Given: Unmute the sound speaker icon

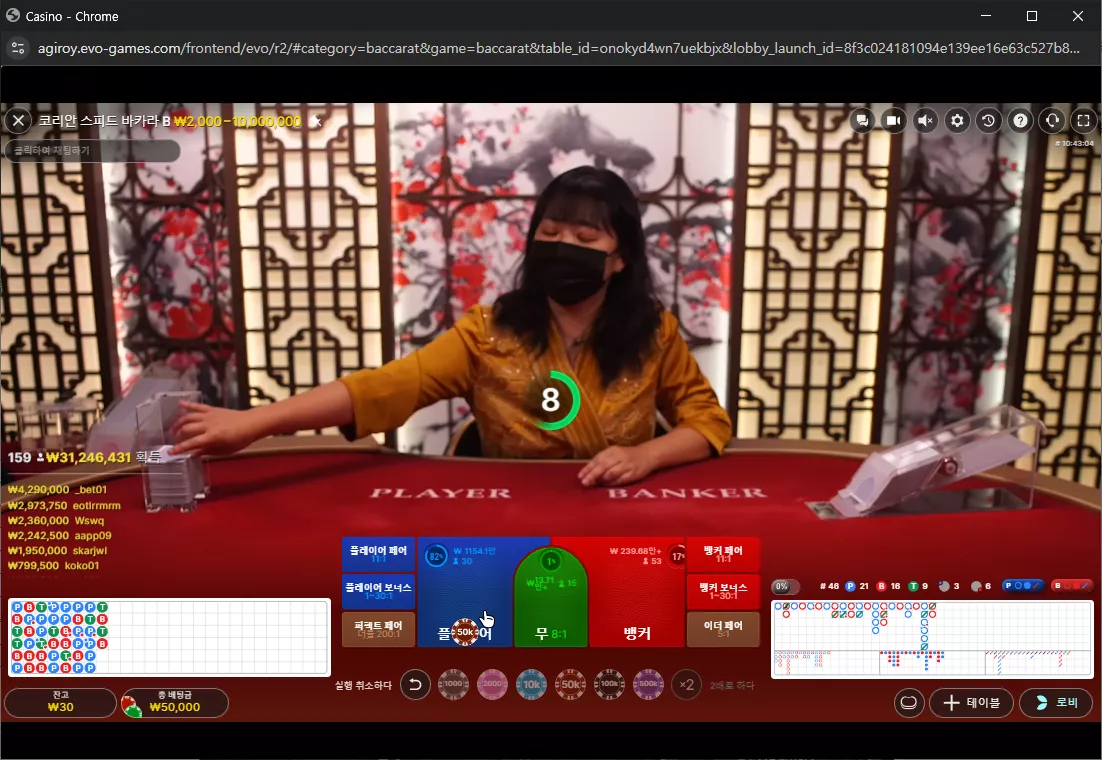Looking at the screenshot, I should tap(926, 121).
